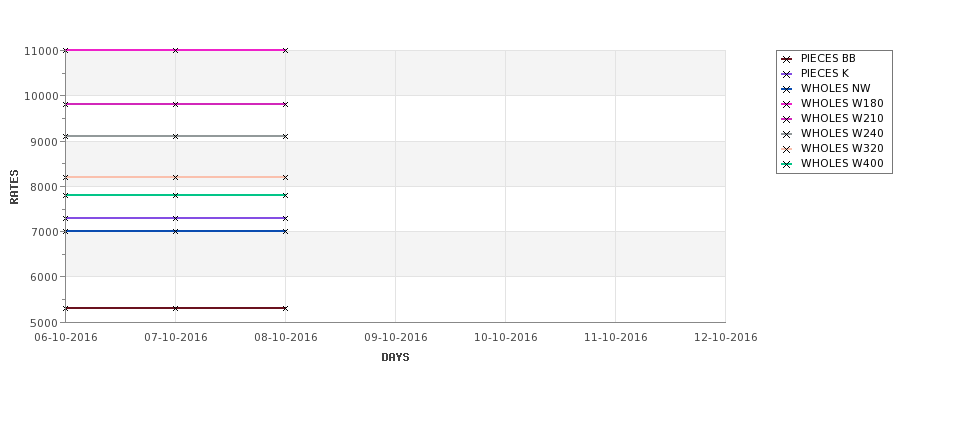Click the 12-10-2016 x-axis date label

click(x=726, y=338)
